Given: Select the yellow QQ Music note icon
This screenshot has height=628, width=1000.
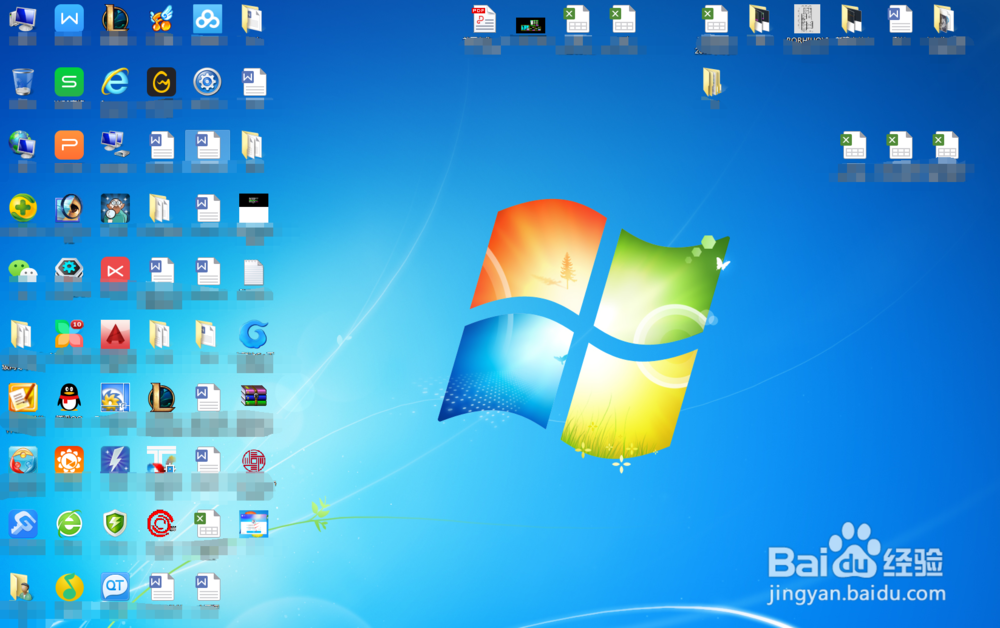Looking at the screenshot, I should click(69, 587).
